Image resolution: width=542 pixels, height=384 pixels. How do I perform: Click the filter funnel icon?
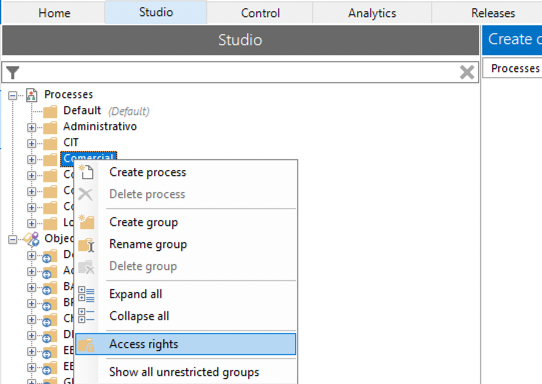coord(13,72)
